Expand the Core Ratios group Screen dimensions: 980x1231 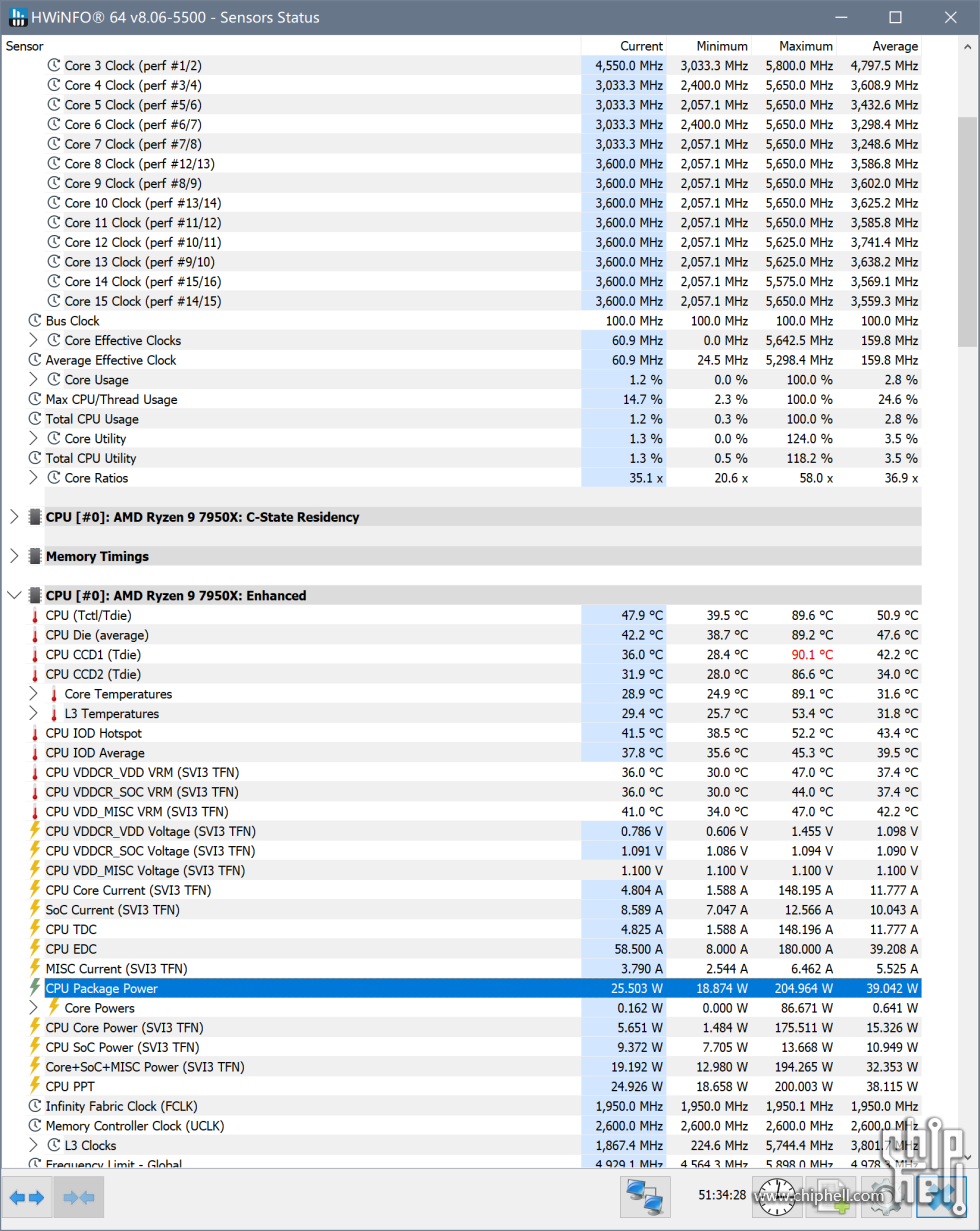pos(33,478)
